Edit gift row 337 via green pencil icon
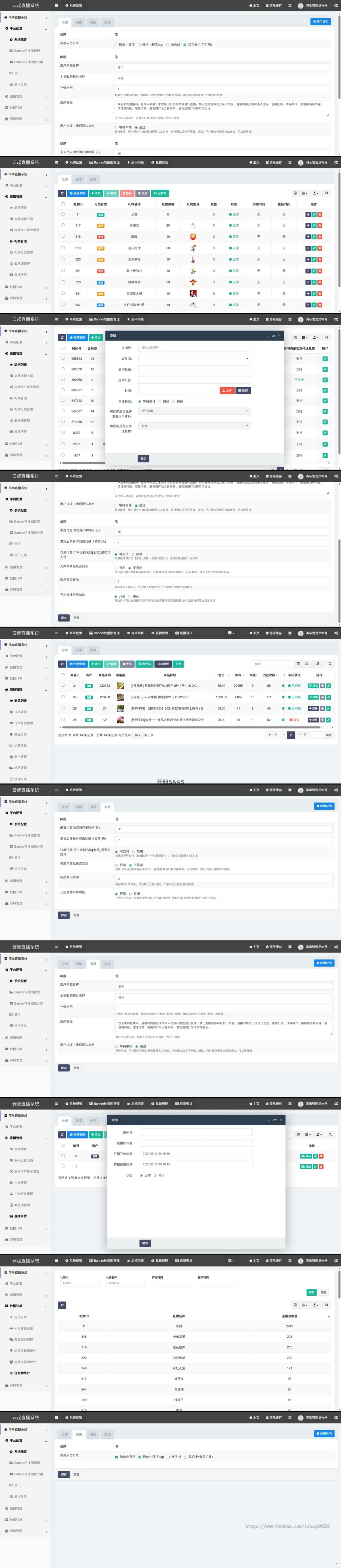The image size is (341, 1568). pos(314,305)
